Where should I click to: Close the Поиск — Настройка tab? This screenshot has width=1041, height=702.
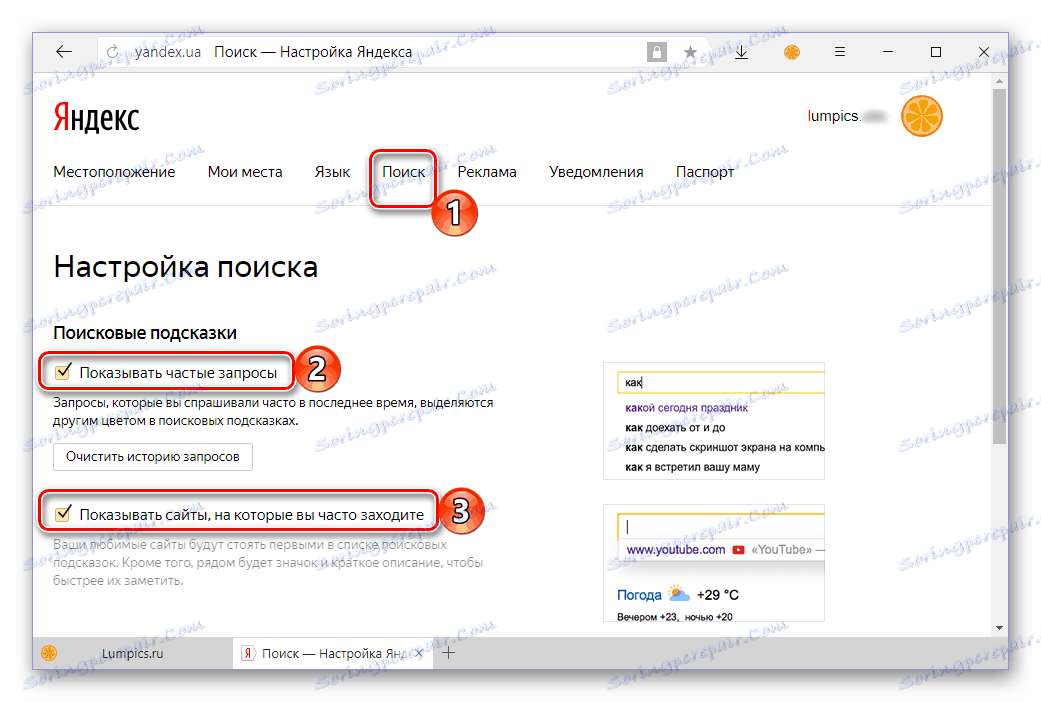[x=419, y=654]
